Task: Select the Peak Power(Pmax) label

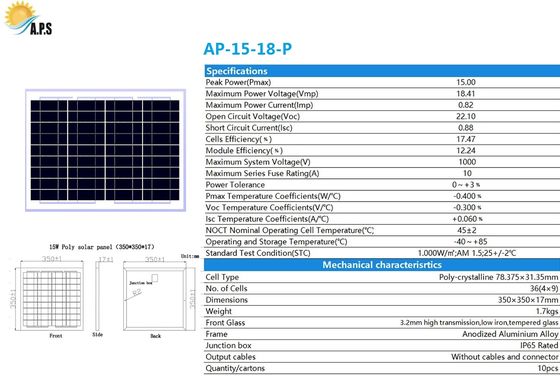Action: (238, 82)
